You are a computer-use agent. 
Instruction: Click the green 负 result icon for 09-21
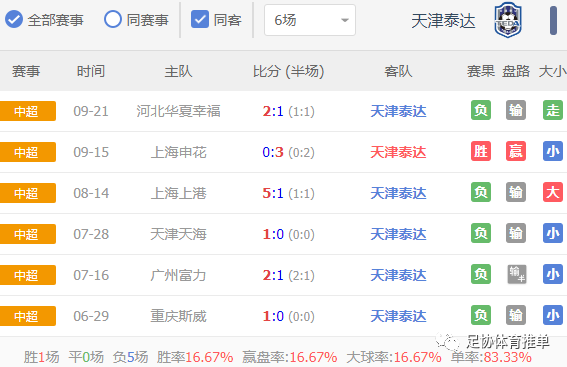(x=481, y=110)
